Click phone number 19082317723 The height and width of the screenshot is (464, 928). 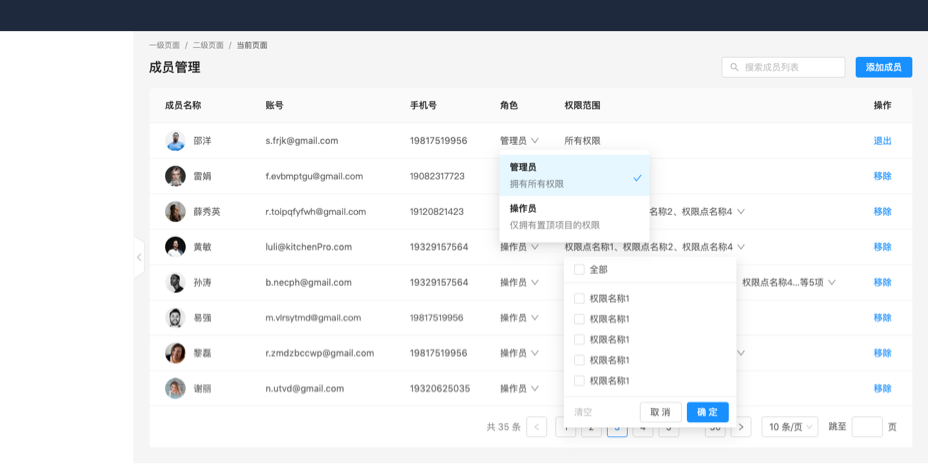tap(437, 176)
